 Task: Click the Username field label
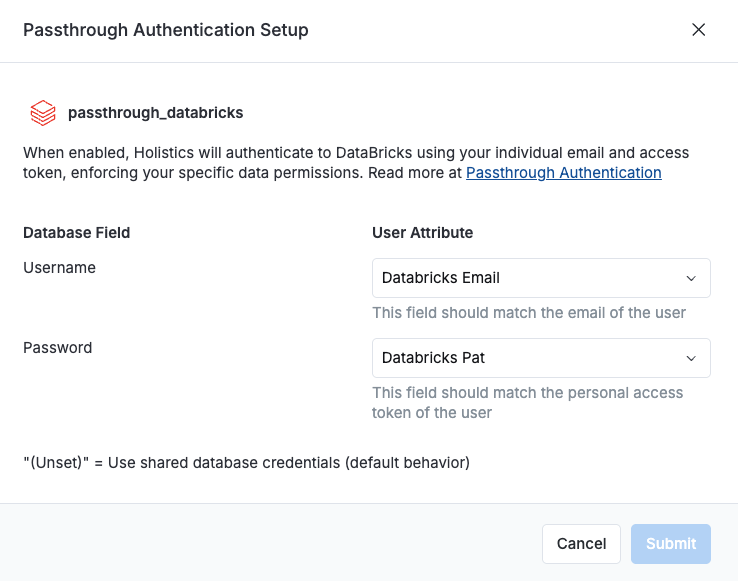pyautogui.click(x=59, y=268)
